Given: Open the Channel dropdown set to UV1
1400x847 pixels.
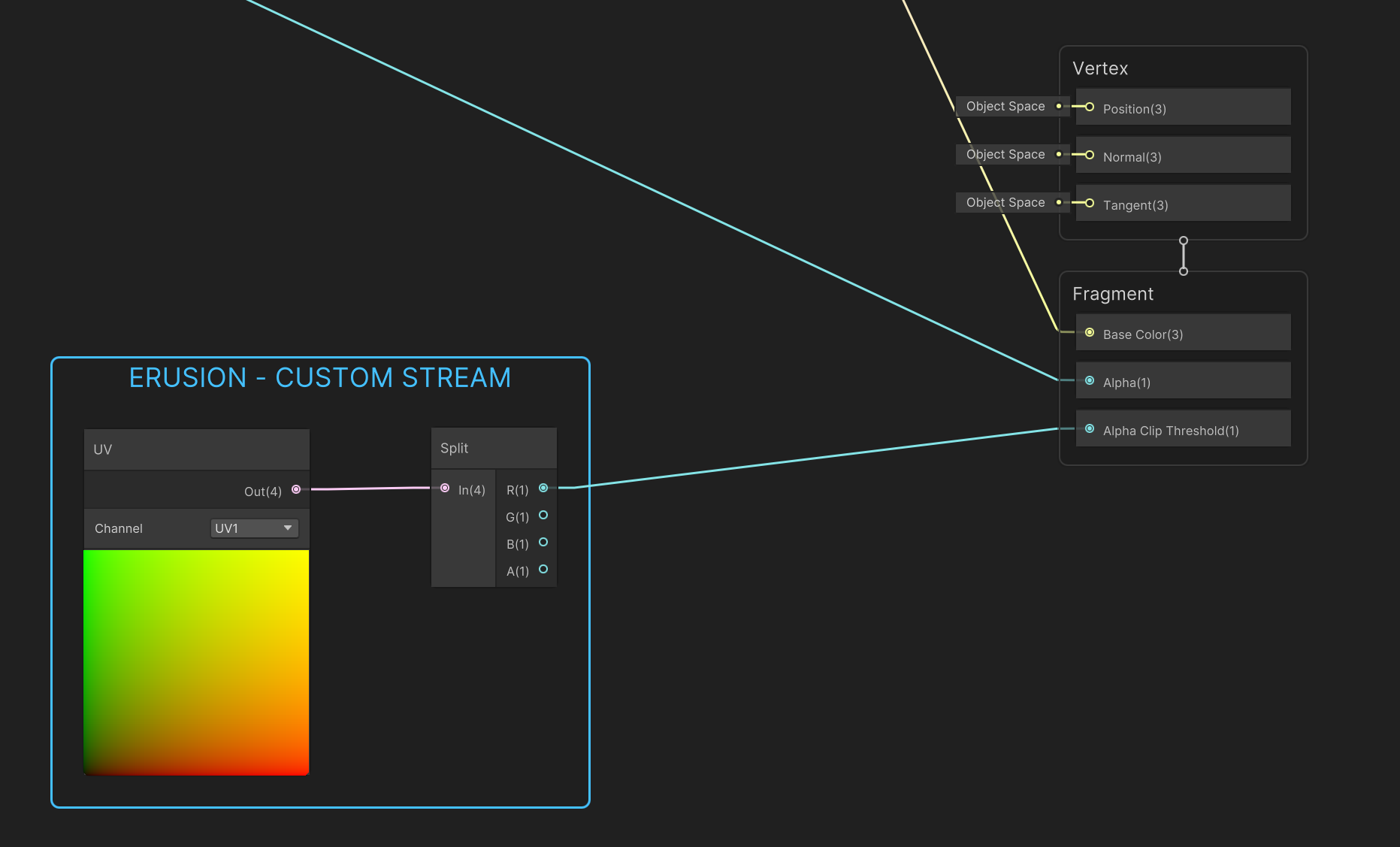Looking at the screenshot, I should [x=253, y=528].
